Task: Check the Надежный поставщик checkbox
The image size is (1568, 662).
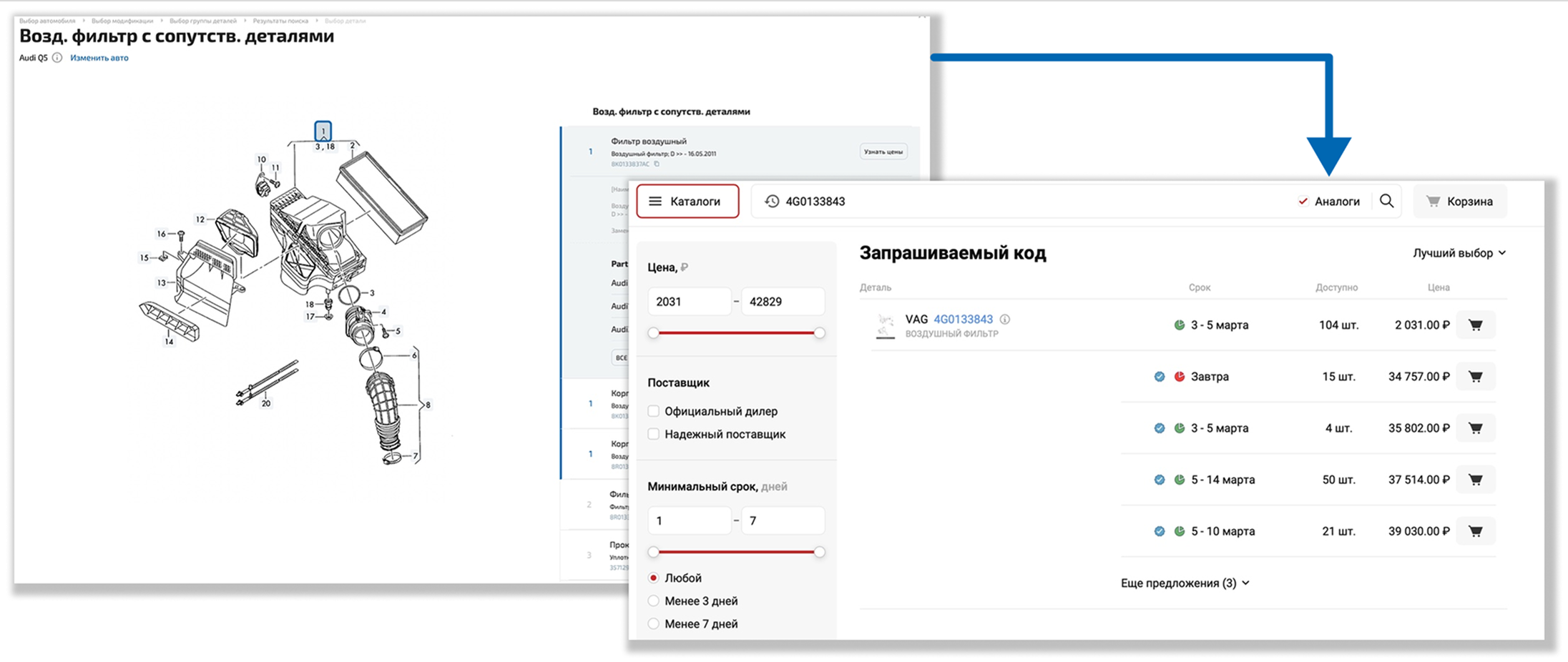Action: [653, 434]
